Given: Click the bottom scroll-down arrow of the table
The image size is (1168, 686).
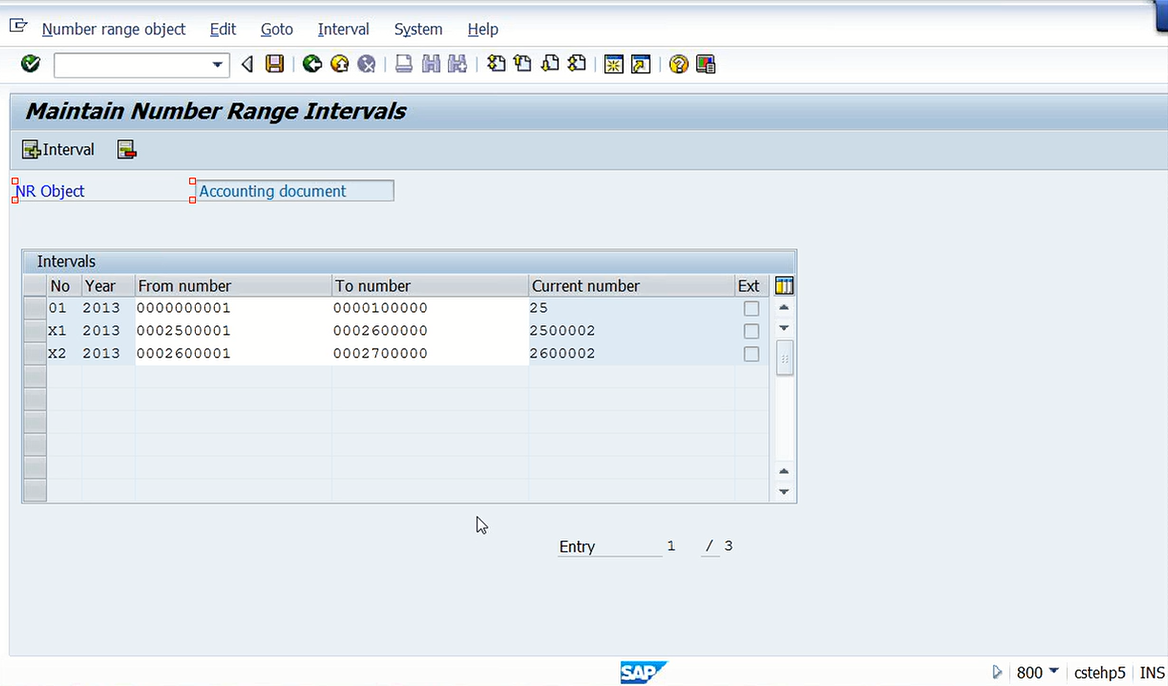Looking at the screenshot, I should tap(784, 492).
